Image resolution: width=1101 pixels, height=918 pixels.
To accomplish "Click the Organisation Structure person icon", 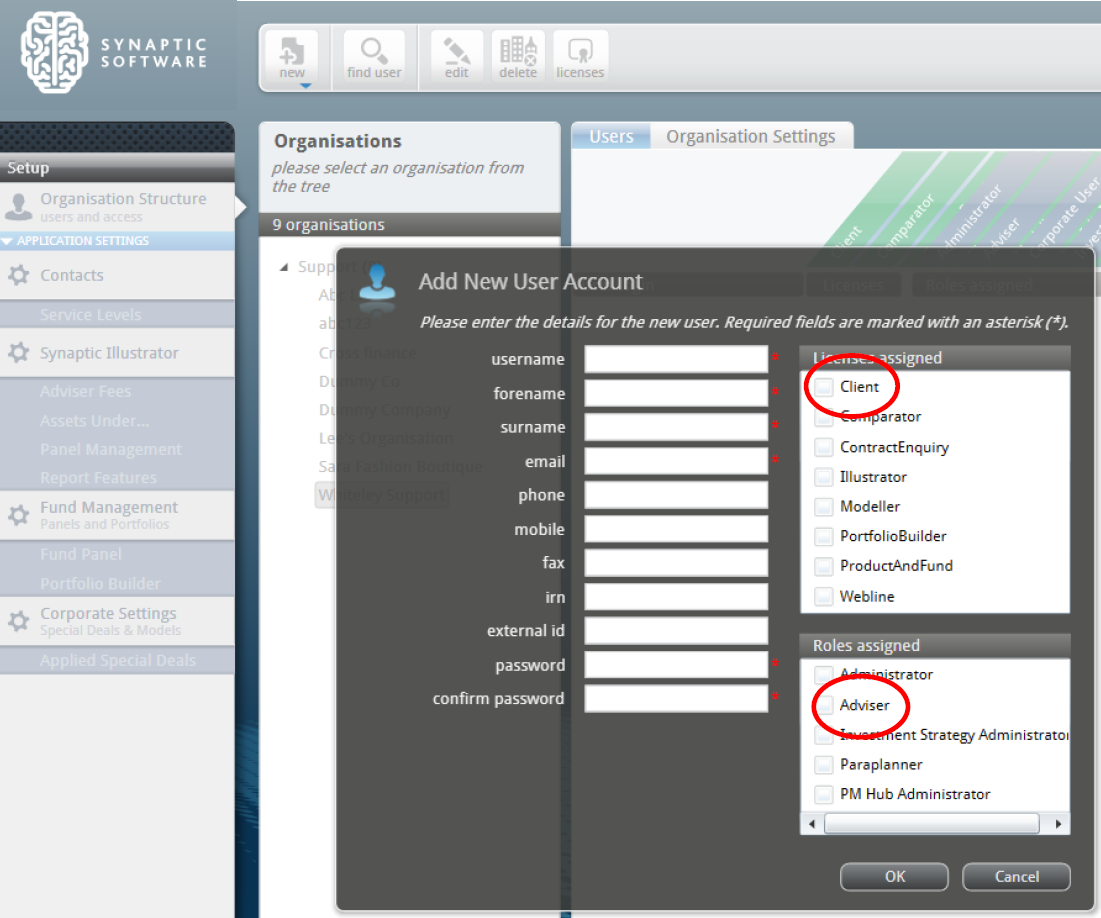I will (18, 206).
